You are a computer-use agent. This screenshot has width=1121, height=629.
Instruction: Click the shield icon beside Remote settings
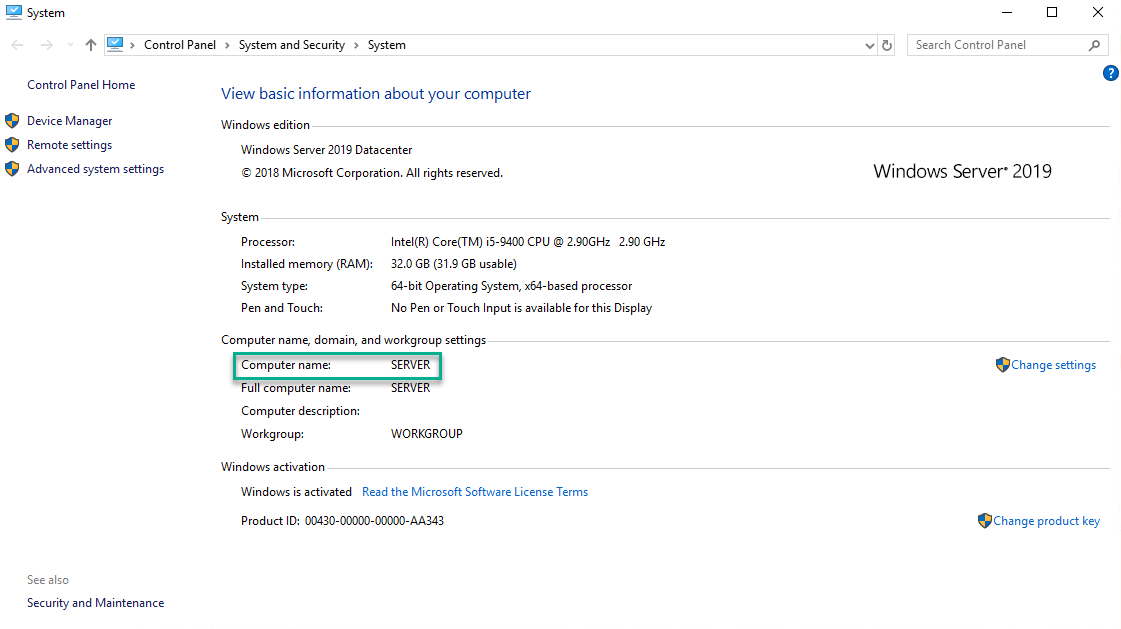pyautogui.click(x=12, y=144)
